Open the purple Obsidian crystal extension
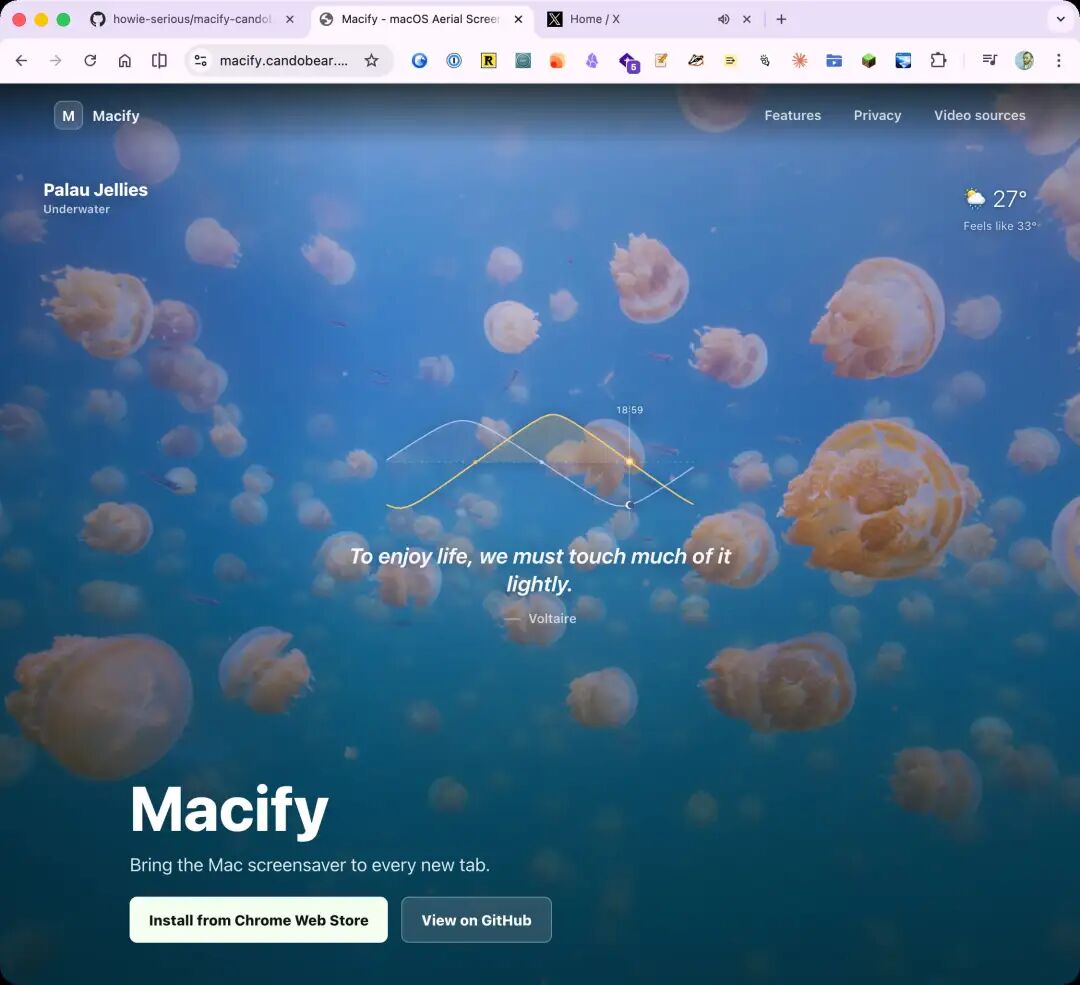The height and width of the screenshot is (985, 1080). pos(592,61)
